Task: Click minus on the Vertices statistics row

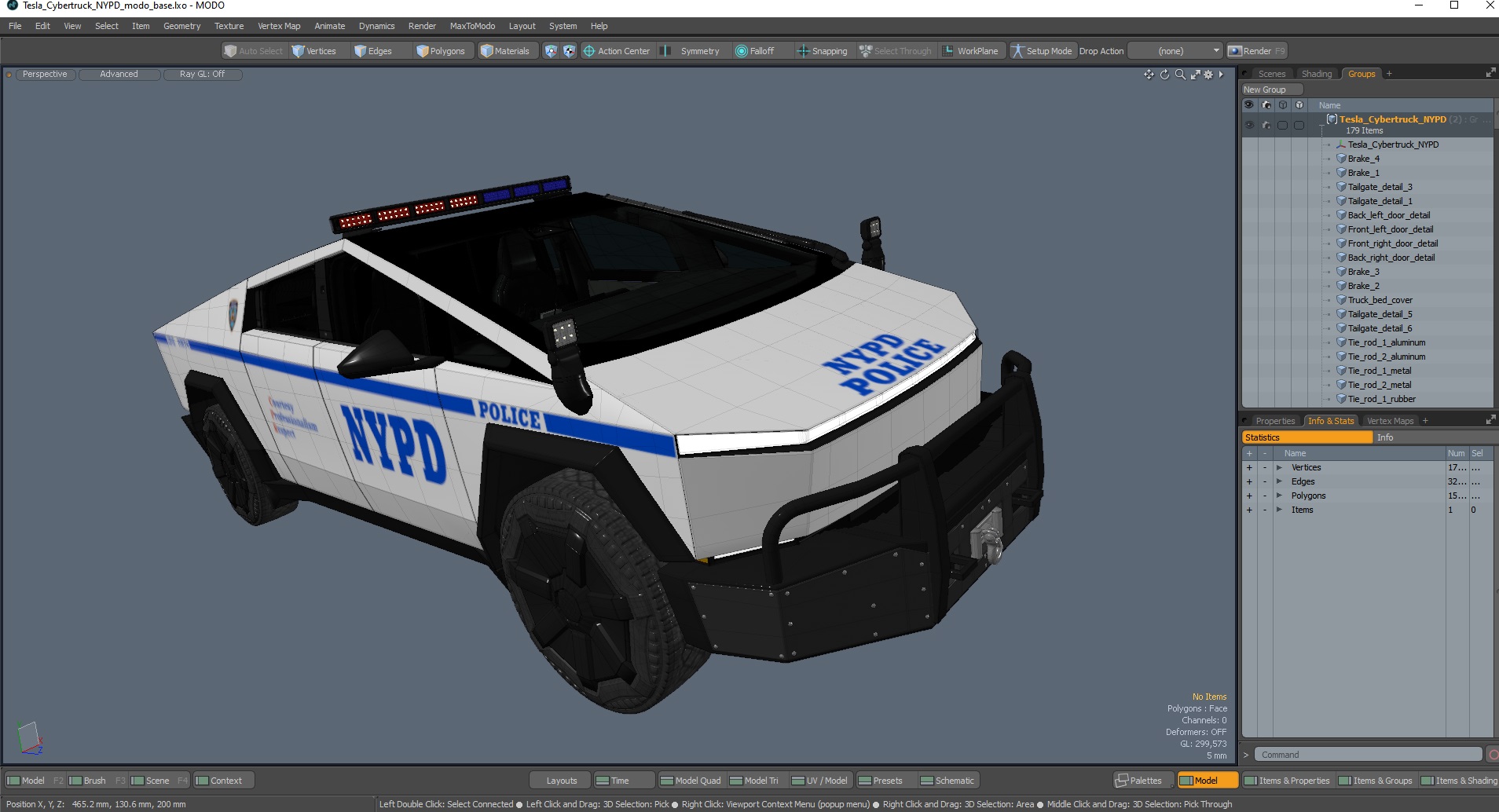Action: (x=1265, y=467)
